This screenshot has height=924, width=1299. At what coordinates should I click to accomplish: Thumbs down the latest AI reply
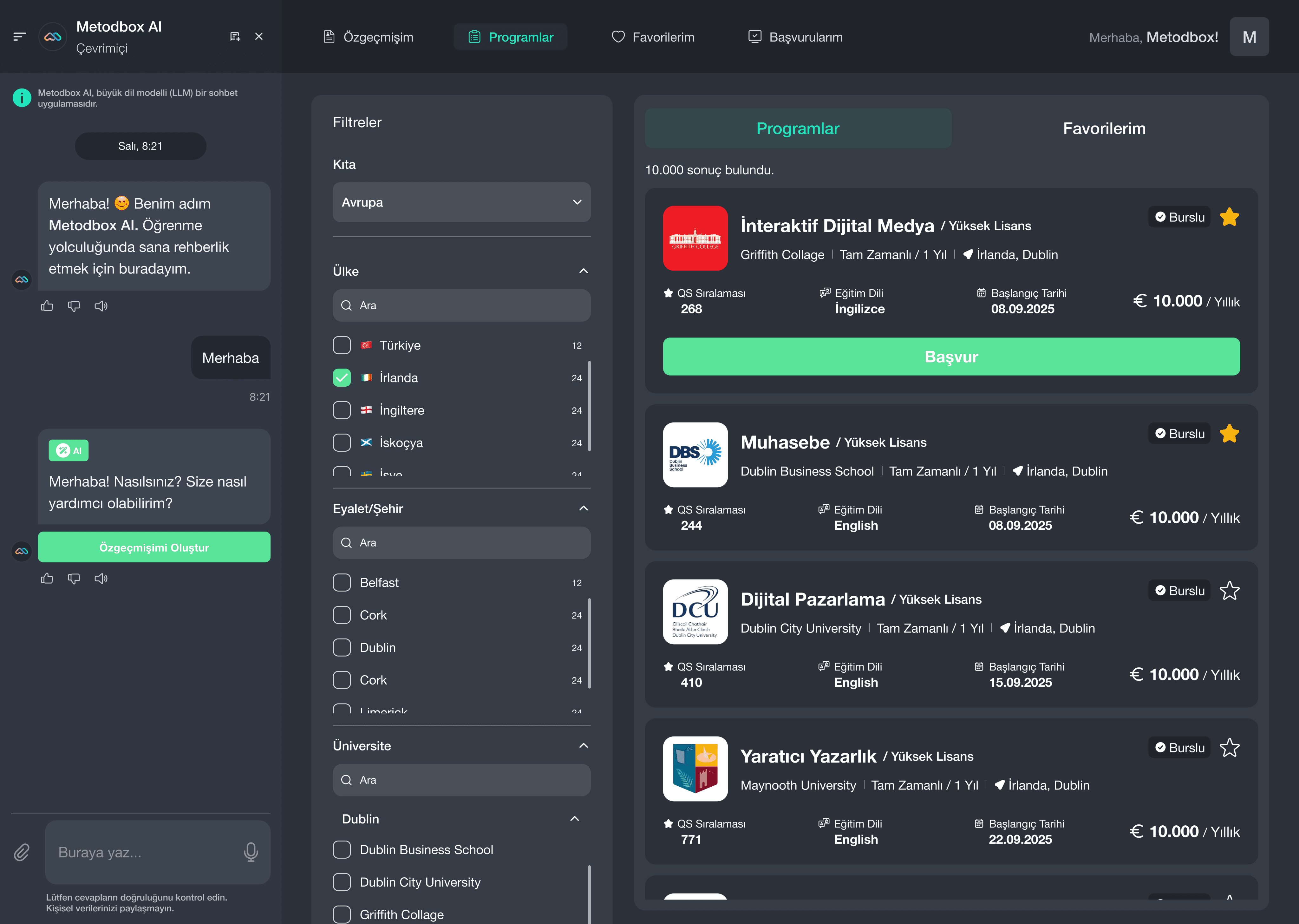(x=74, y=579)
